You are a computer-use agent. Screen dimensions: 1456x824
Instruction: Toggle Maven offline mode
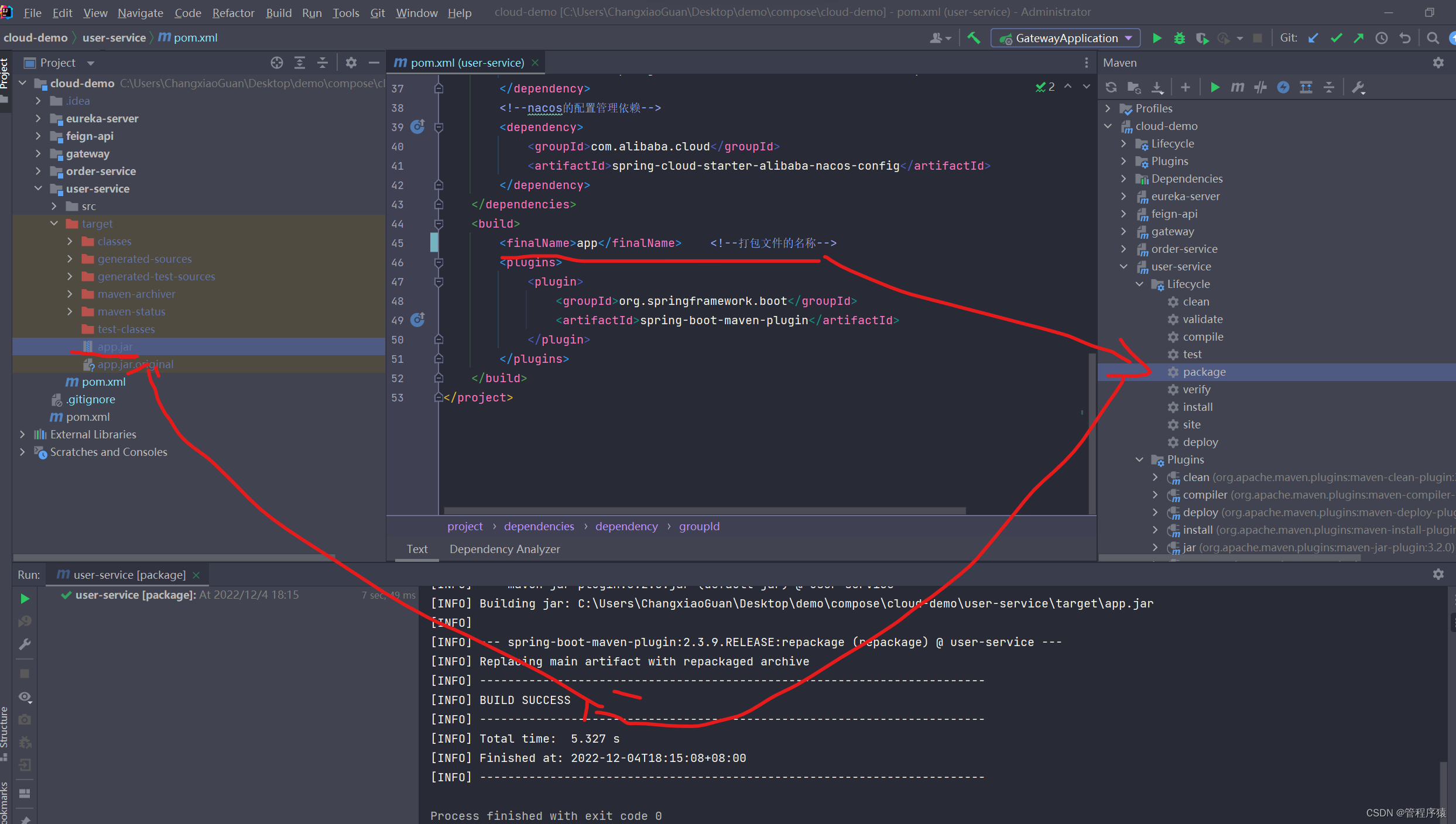[x=1260, y=87]
